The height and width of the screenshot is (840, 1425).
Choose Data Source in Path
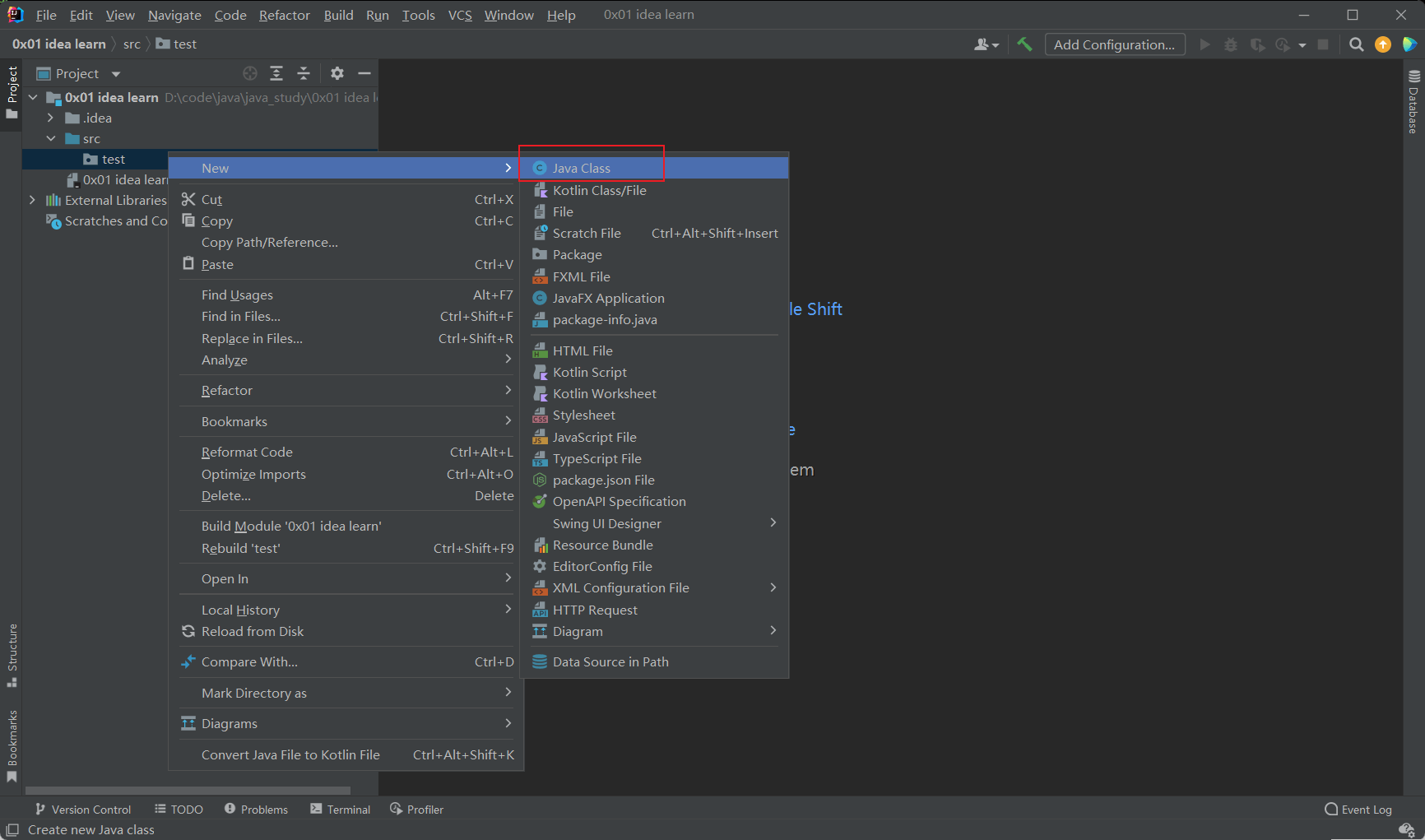click(654, 661)
